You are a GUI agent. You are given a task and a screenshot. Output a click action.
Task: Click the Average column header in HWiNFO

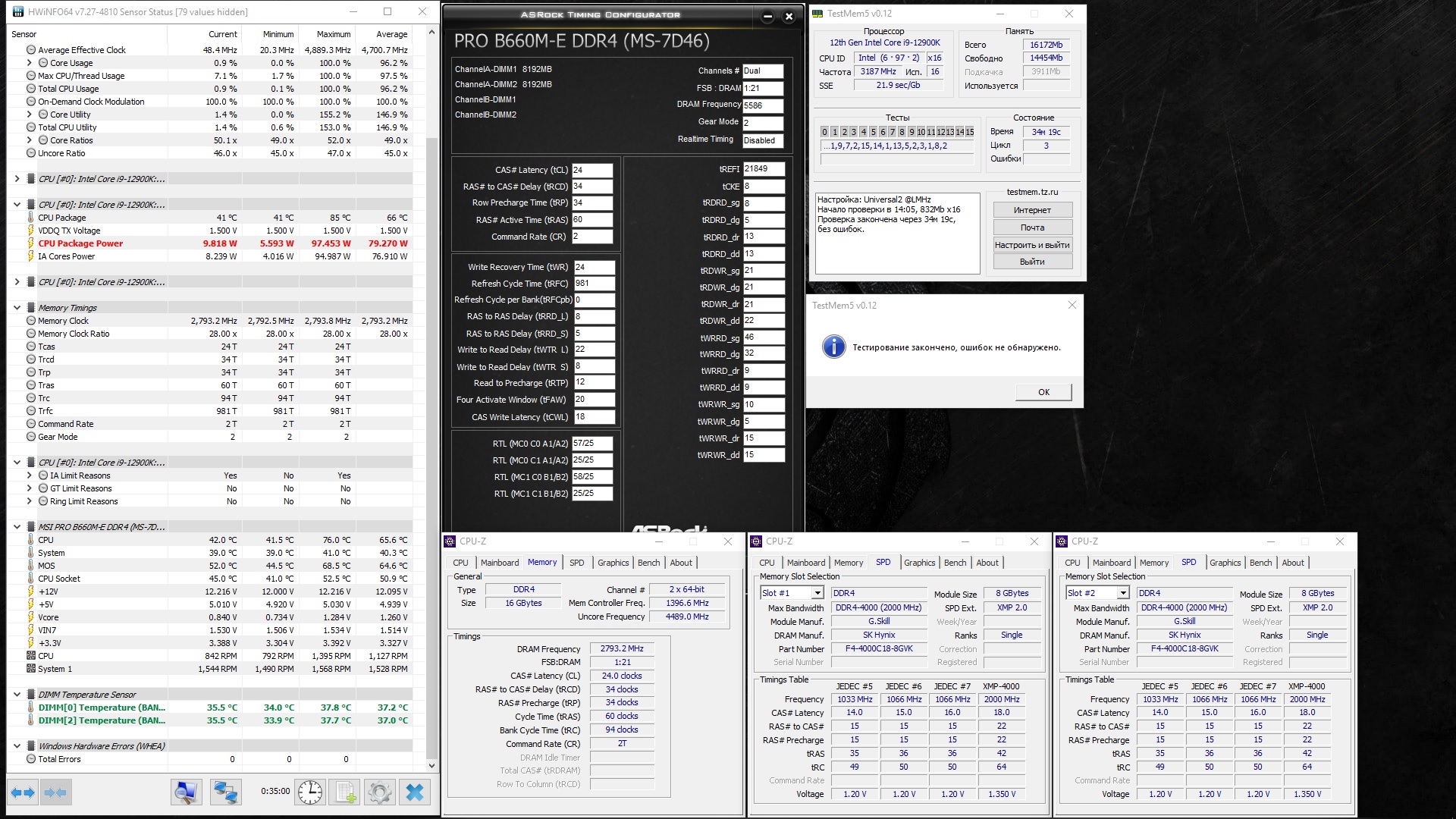[383, 34]
